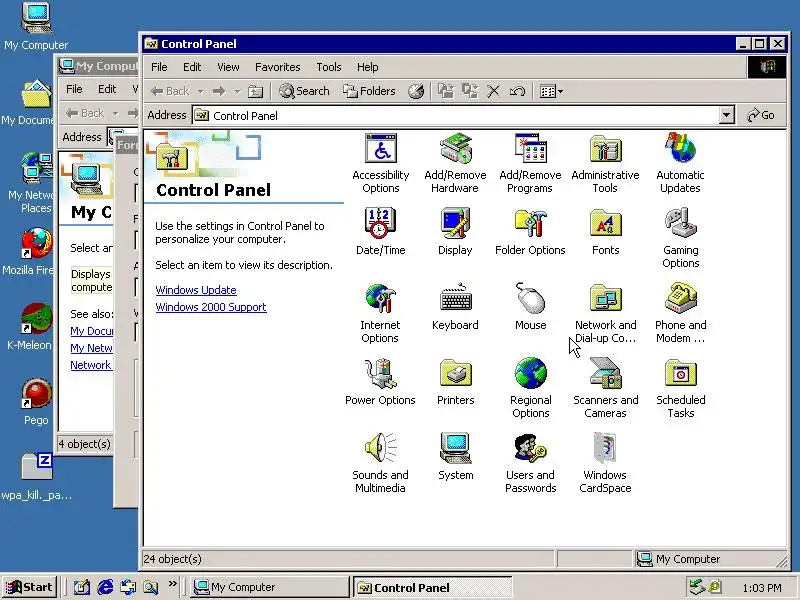Open View menu in Control Panel
Screen dimensions: 800x600
tap(228, 67)
